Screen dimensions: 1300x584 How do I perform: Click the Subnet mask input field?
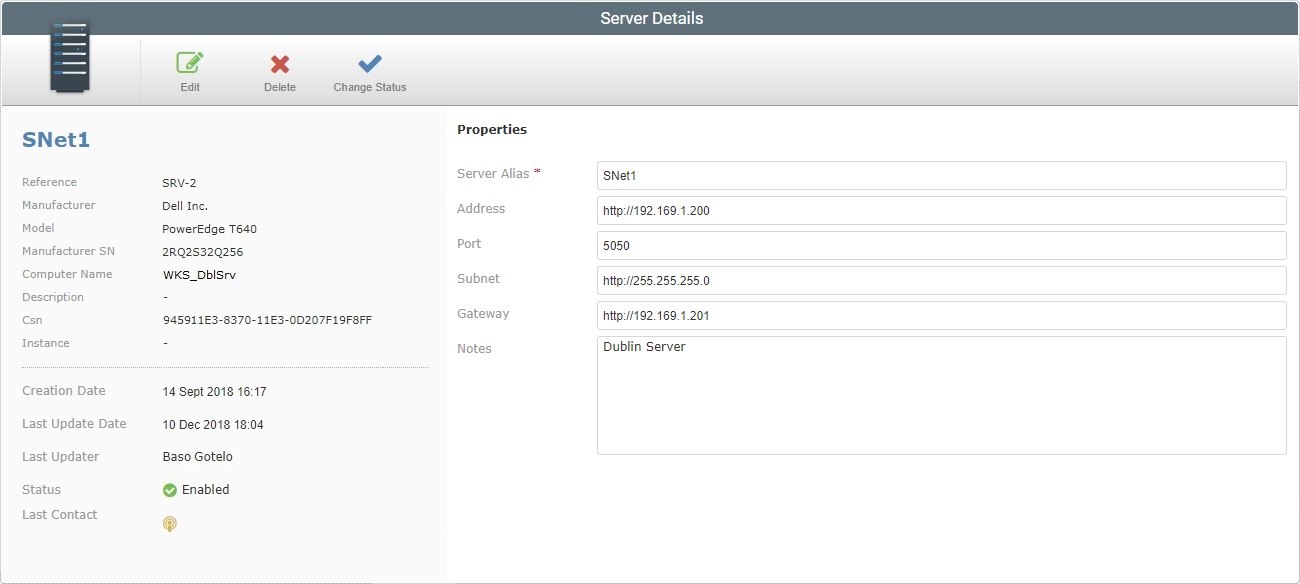(x=941, y=280)
